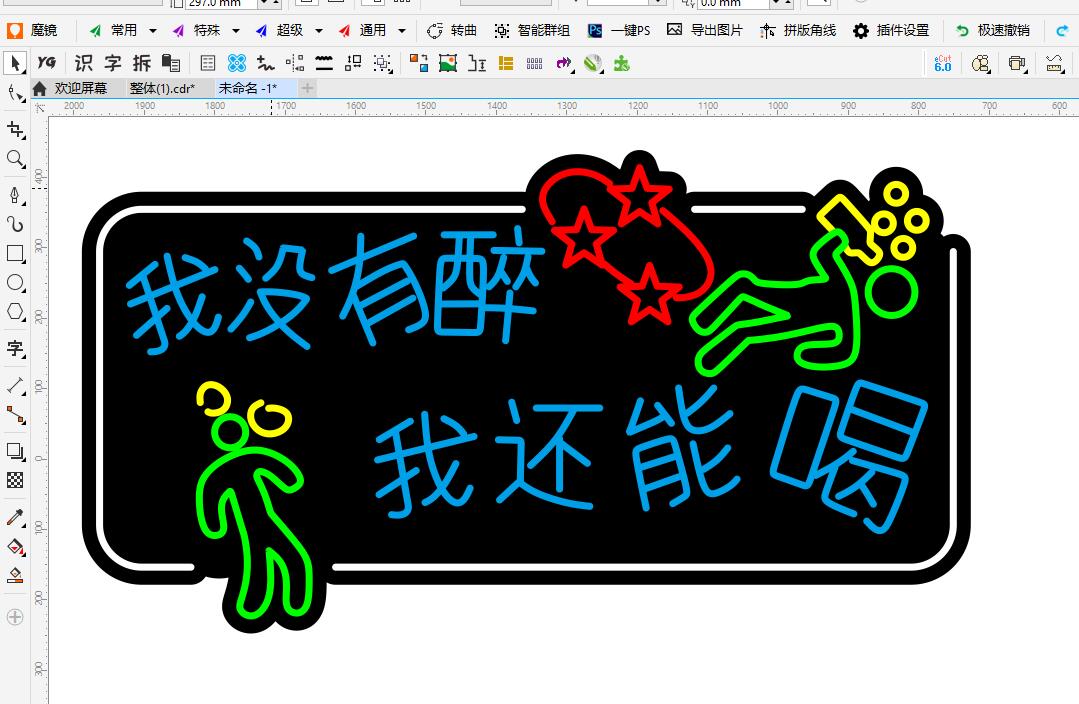1079x704 pixels.
Task: Click the 拼版角线 button
Action: 798,30
